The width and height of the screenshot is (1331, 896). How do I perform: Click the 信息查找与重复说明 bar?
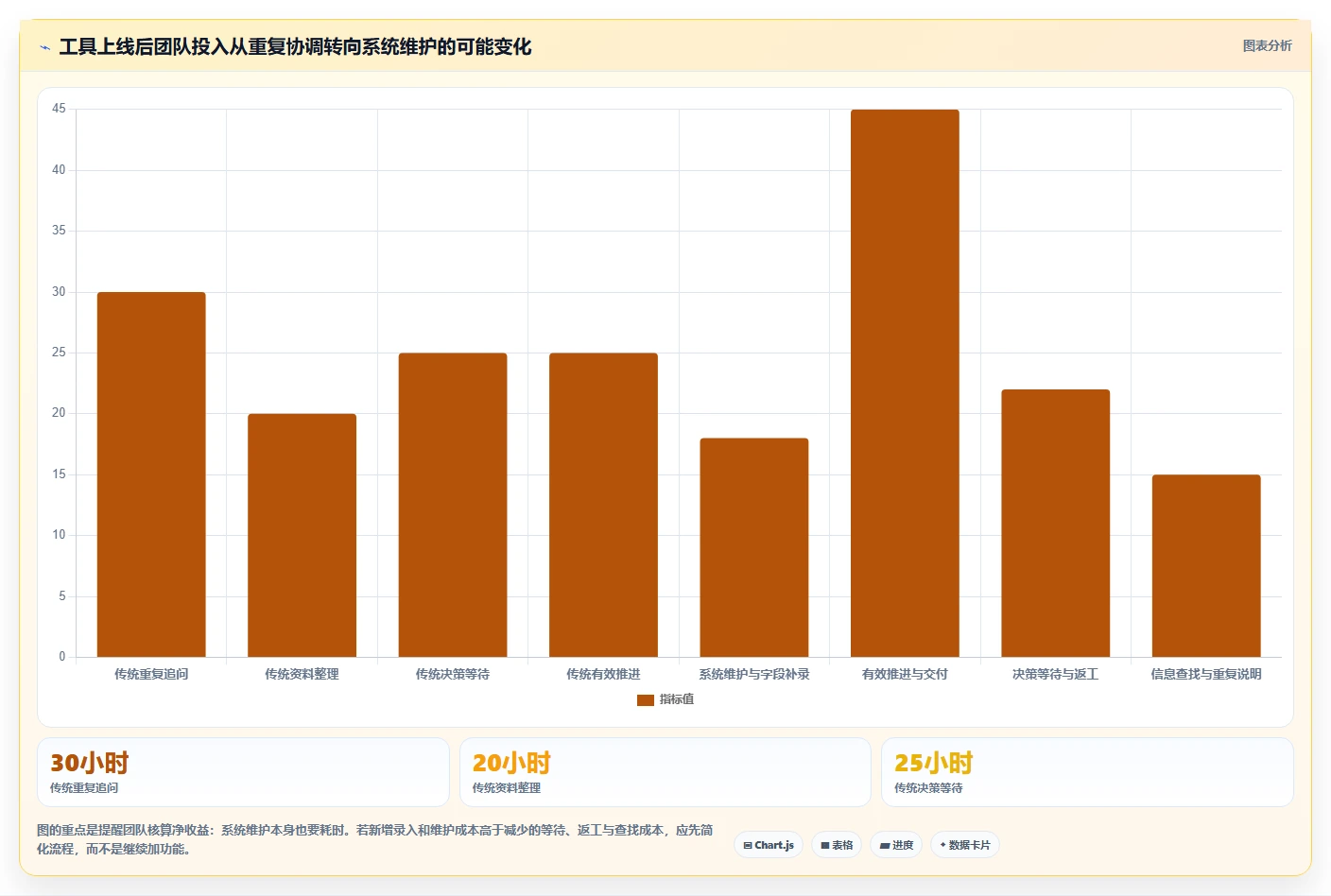pyautogui.click(x=1206, y=565)
